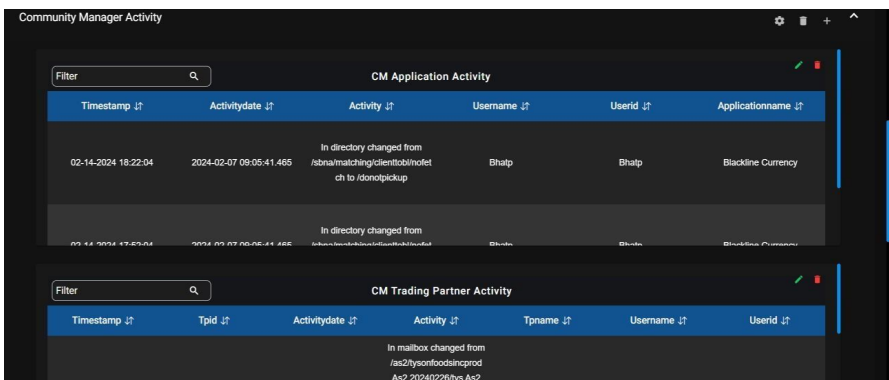Focus the CM Application Activity filter field

(132, 77)
